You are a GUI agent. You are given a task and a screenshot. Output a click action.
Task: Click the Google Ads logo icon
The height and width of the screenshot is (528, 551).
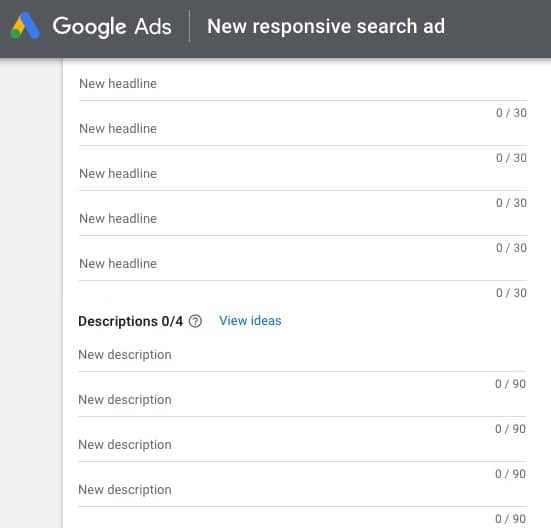click(x=25, y=26)
